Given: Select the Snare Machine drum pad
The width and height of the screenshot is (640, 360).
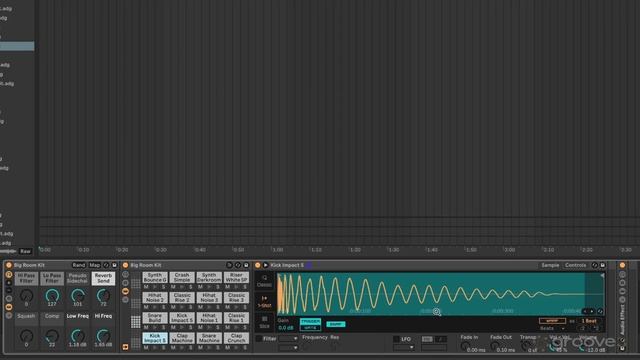Looking at the screenshot, I should pyautogui.click(x=209, y=338).
